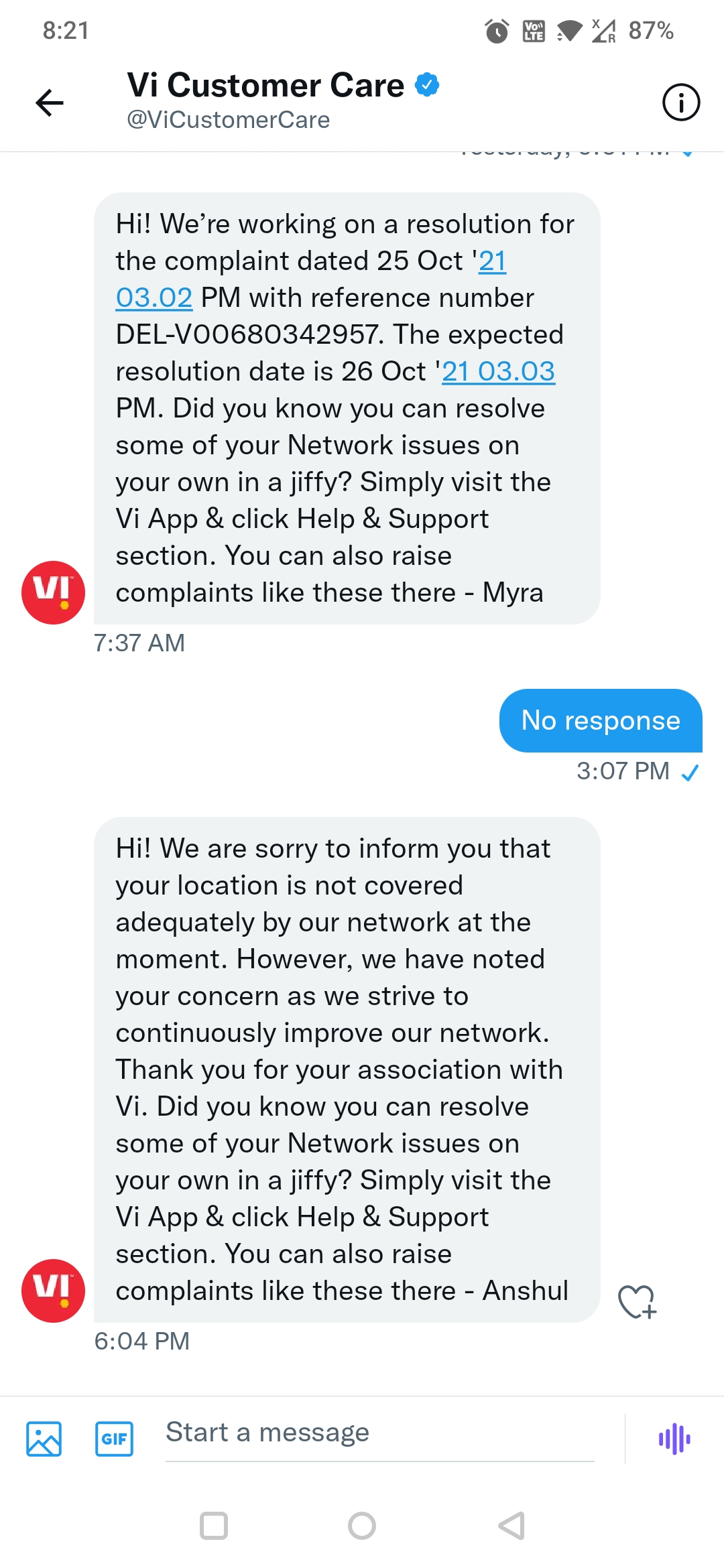Tap Anshul's message about network coverage
The width and height of the screenshot is (724, 1568).
pos(347,1069)
